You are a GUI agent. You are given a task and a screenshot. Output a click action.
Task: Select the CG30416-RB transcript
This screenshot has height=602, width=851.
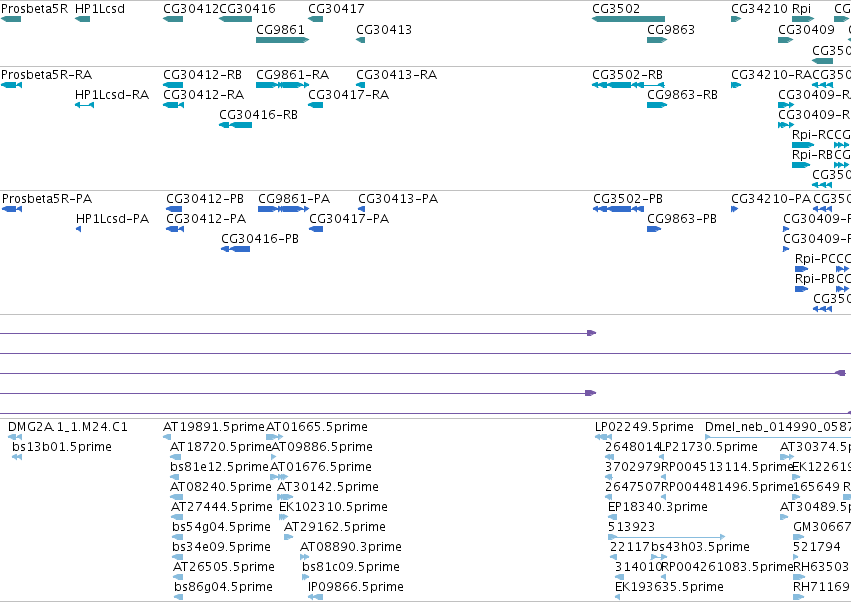[x=236, y=125]
